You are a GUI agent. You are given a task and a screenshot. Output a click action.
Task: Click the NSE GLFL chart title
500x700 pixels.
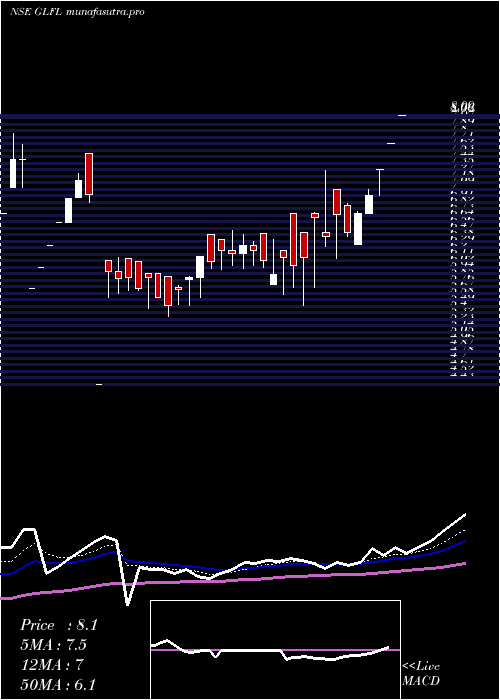(77, 12)
